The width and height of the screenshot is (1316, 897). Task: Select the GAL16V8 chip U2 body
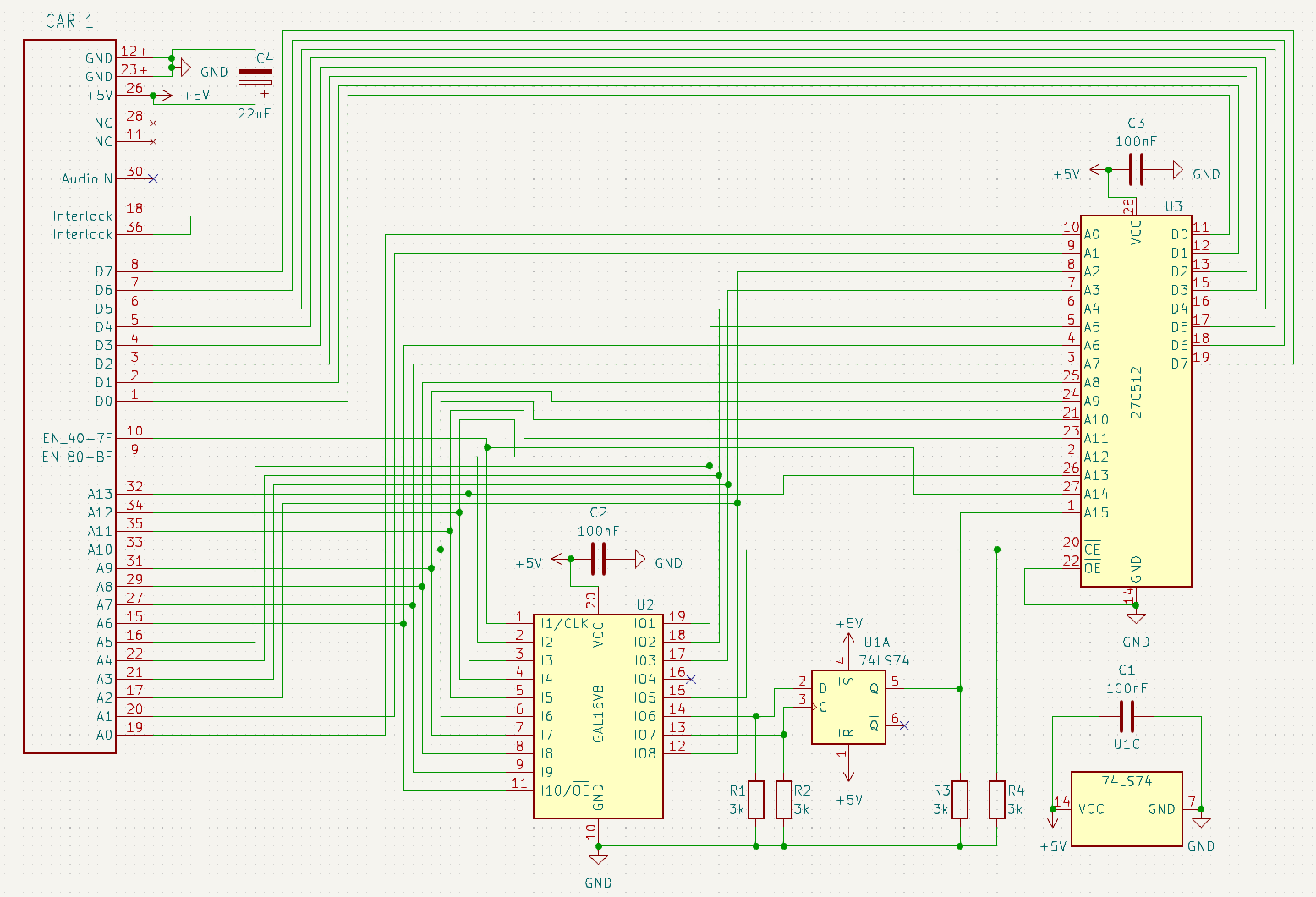pos(598,715)
